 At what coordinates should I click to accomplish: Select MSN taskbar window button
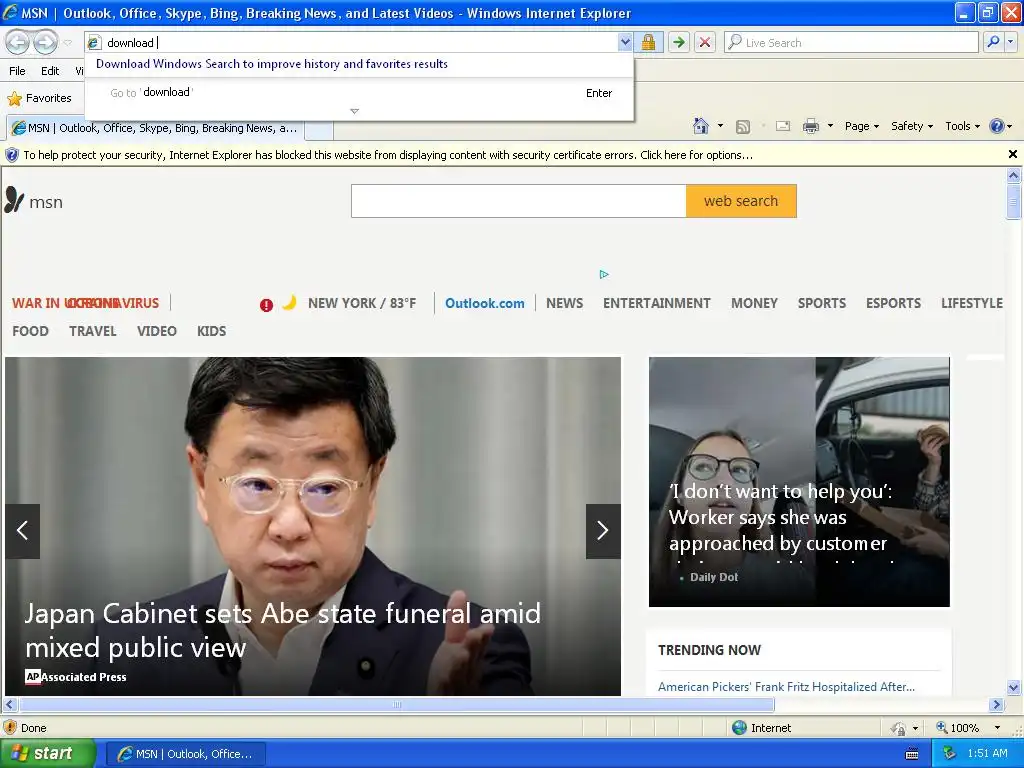(x=185, y=754)
